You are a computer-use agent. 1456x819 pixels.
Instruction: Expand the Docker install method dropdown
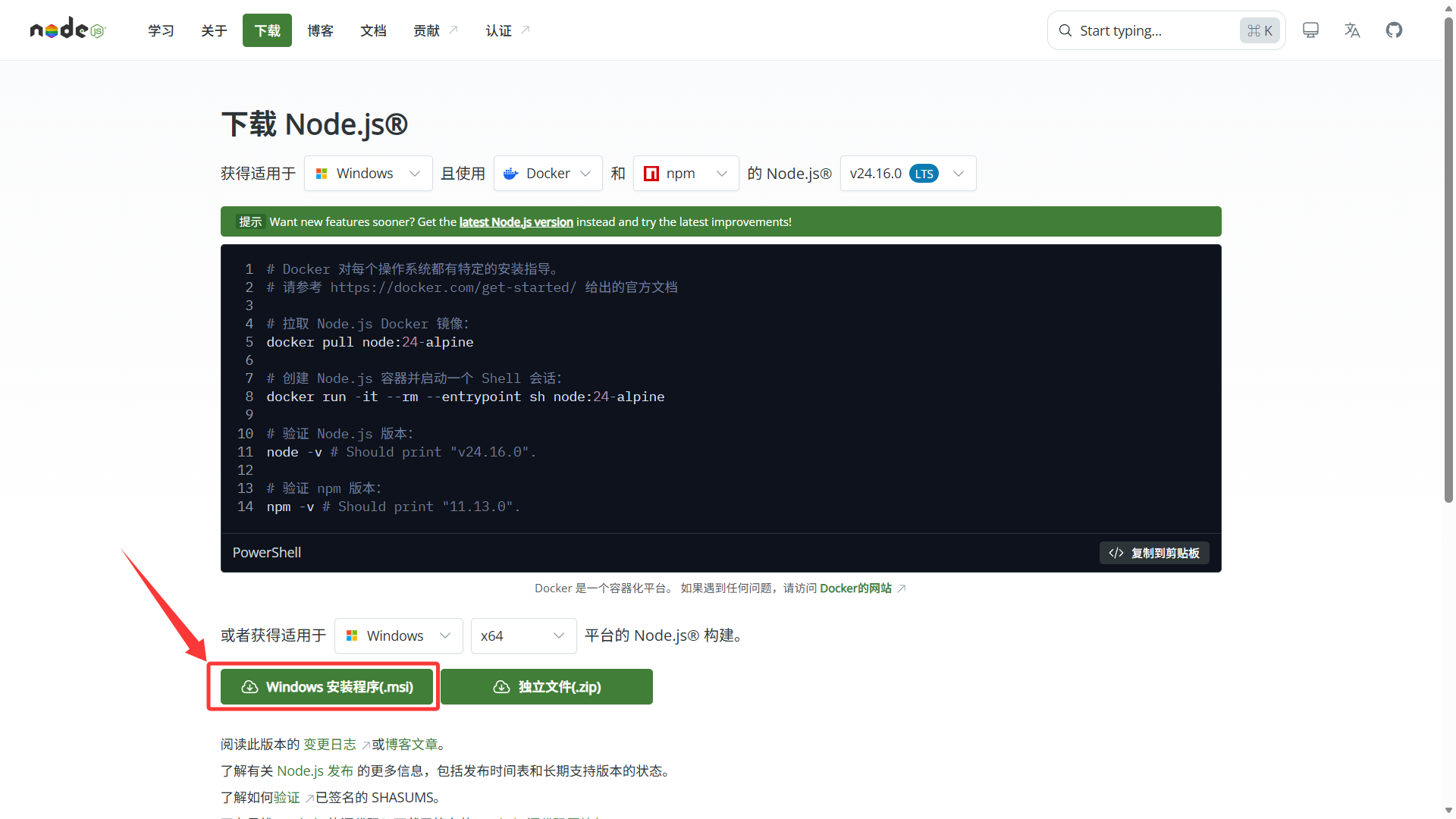point(548,174)
